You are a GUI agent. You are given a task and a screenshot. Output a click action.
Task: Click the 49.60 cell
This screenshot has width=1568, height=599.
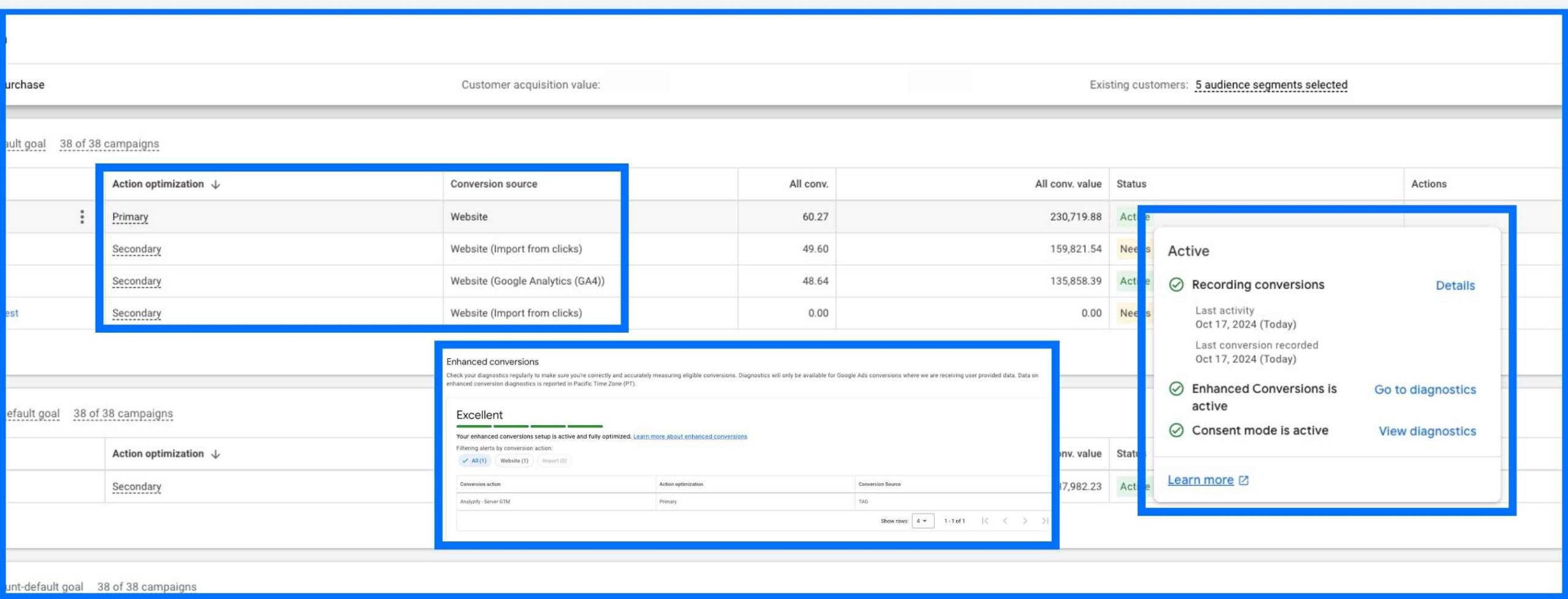tap(815, 249)
